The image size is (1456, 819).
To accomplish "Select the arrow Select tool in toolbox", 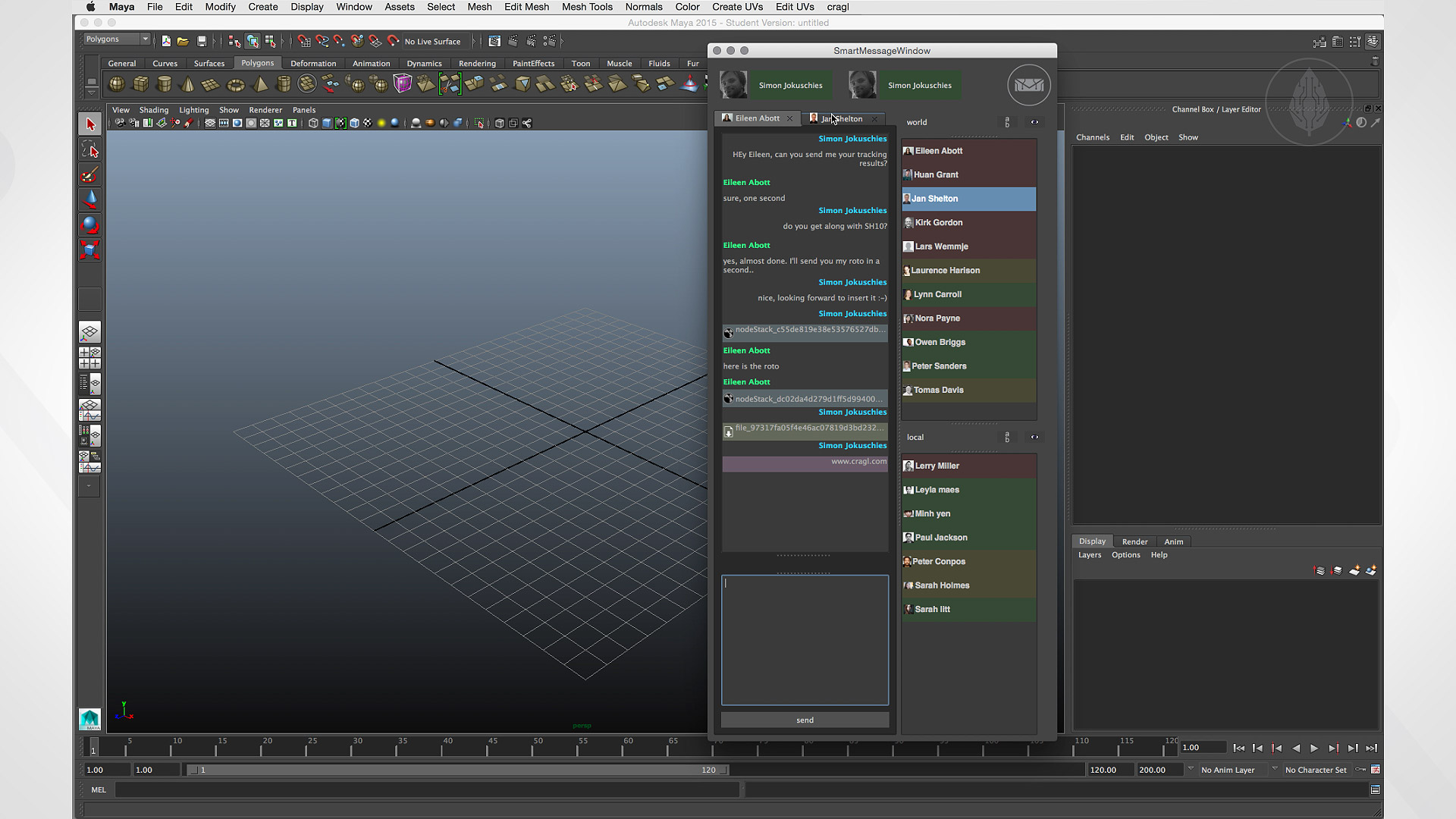I will [x=89, y=124].
